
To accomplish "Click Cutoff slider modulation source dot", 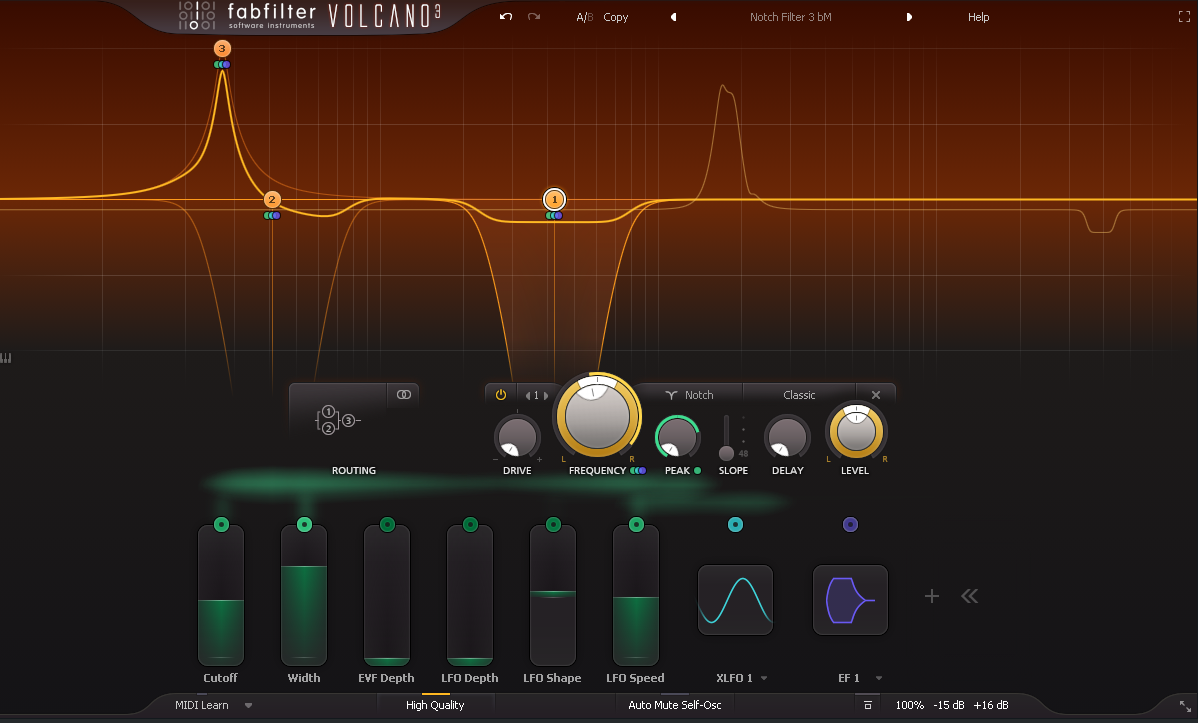I will pyautogui.click(x=222, y=524).
